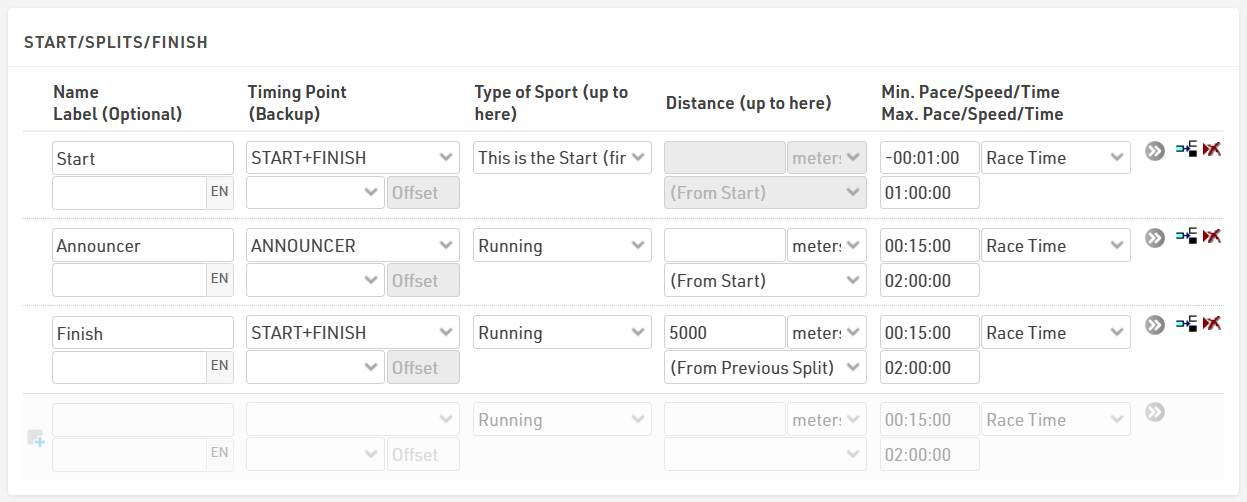Click the Start row's max time field showing 01:00:00
The width and height of the screenshot is (1247, 502).
pos(929,193)
